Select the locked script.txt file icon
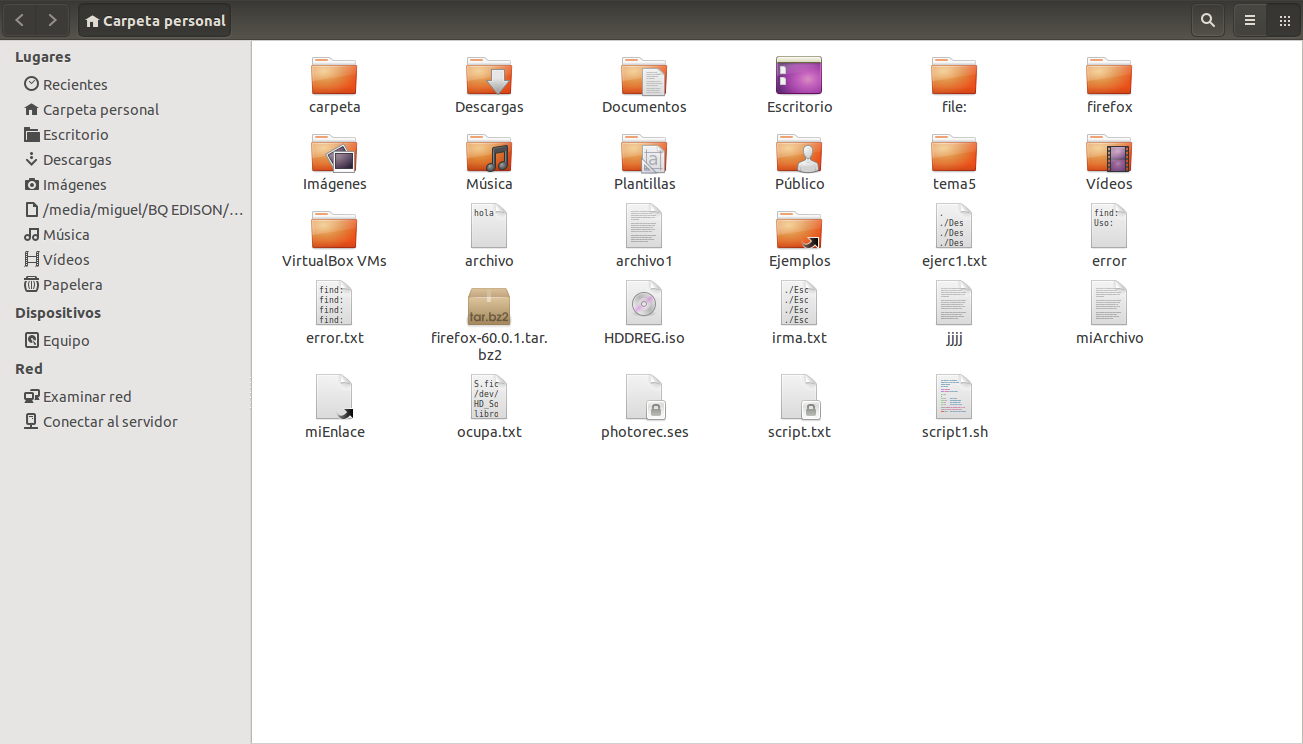 point(799,397)
